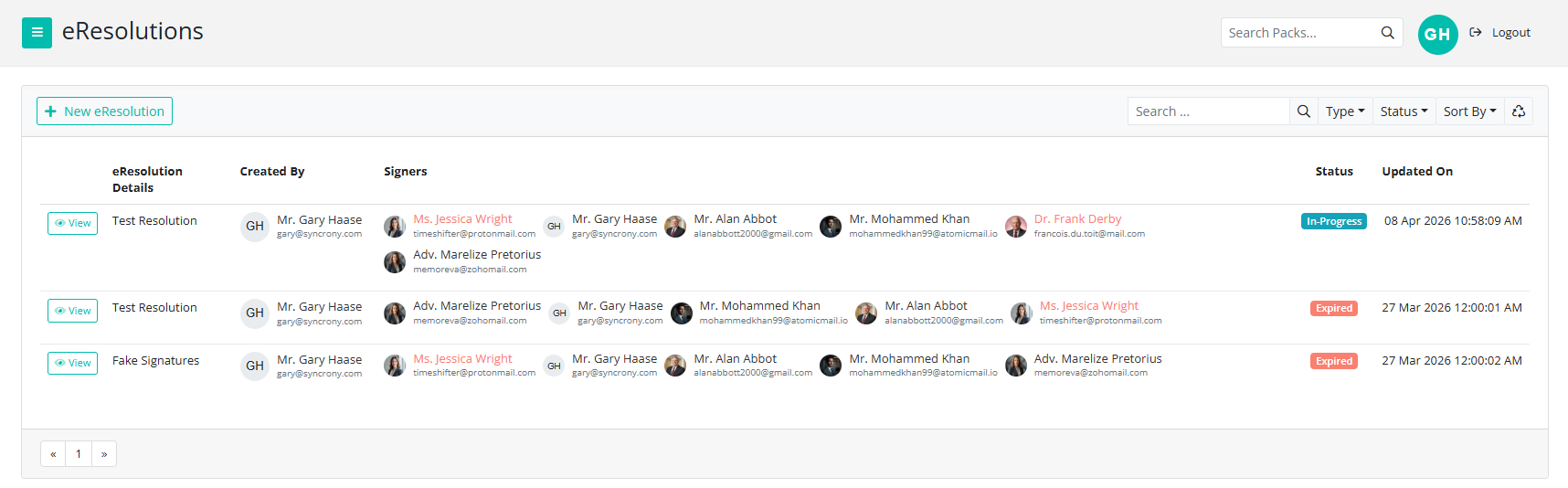Click the Expired badge on Fake Signatures

1333,361
